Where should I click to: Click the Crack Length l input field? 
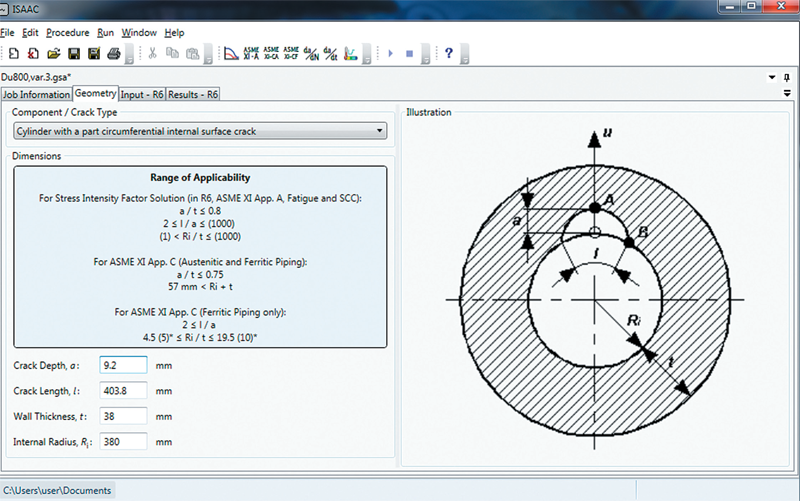[x=123, y=391]
